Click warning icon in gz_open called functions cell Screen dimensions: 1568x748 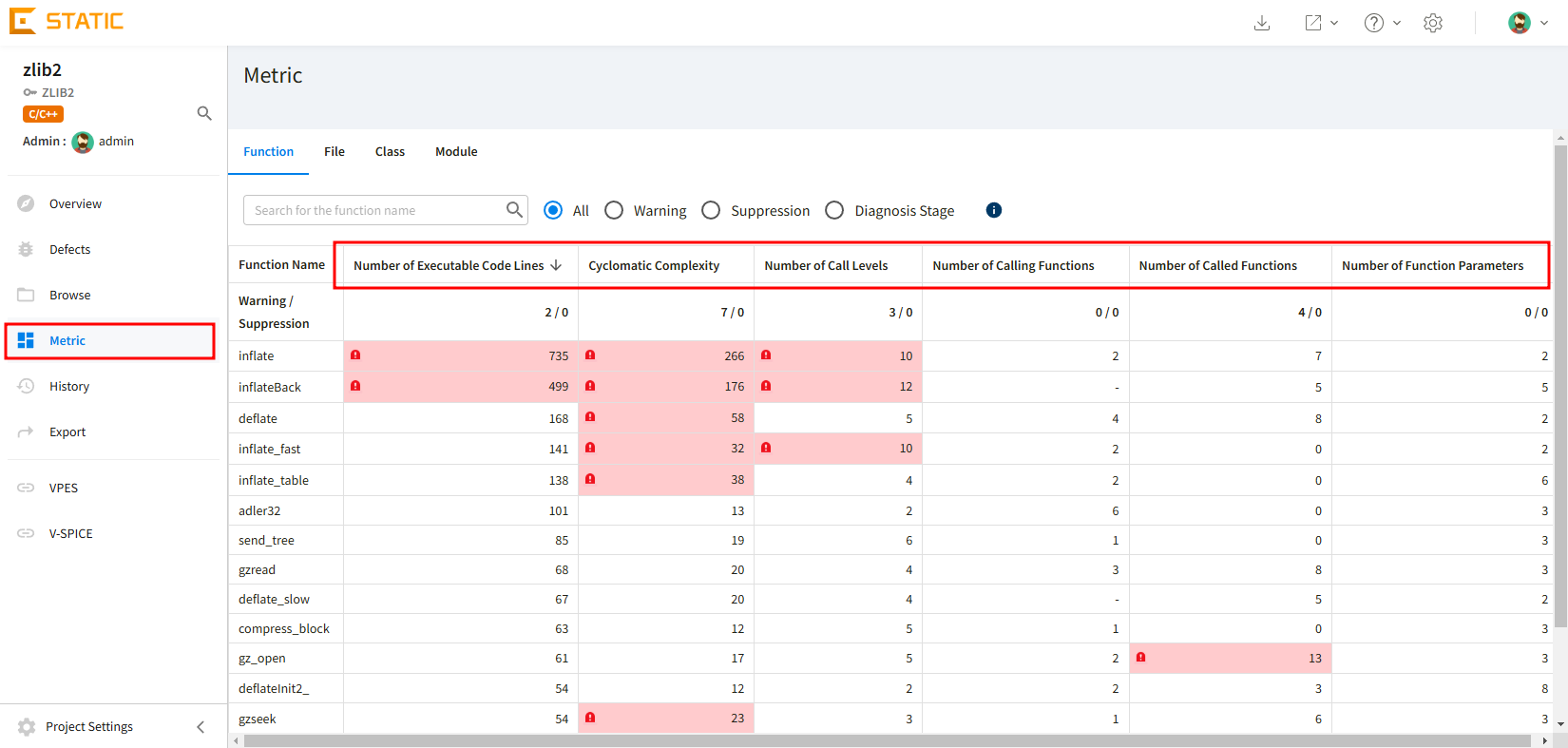click(1141, 657)
